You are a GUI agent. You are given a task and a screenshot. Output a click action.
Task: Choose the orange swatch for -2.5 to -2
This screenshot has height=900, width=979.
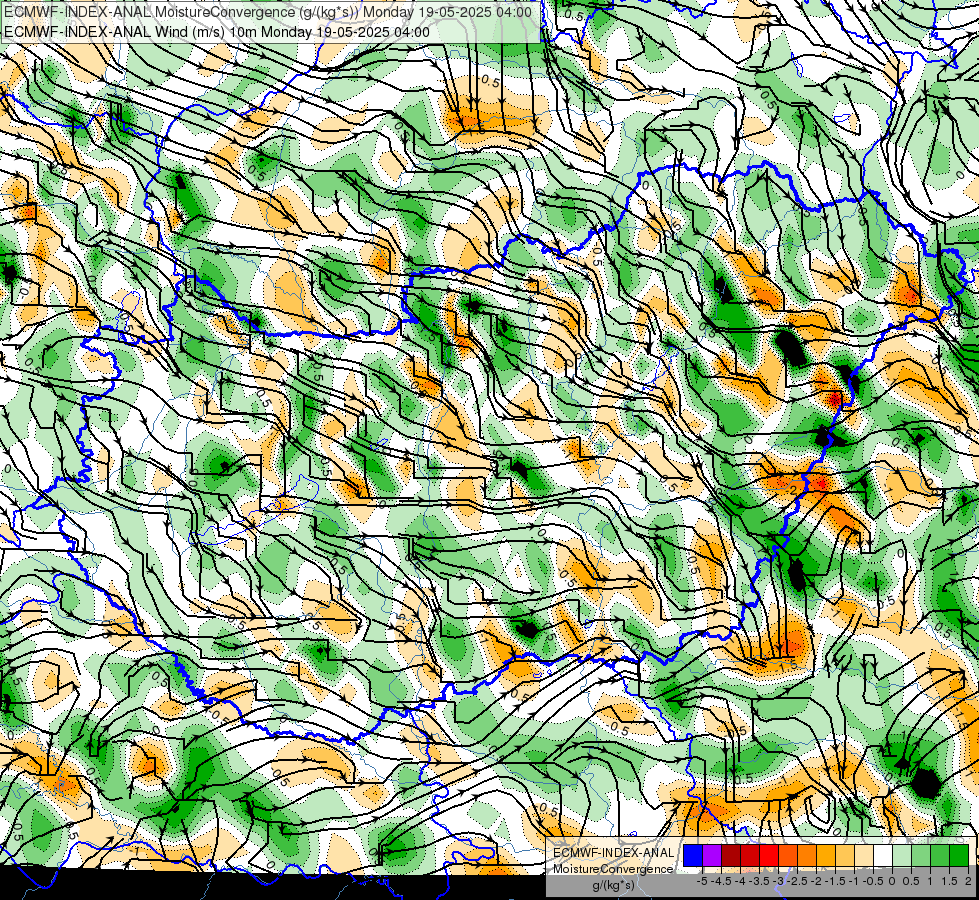click(807, 856)
